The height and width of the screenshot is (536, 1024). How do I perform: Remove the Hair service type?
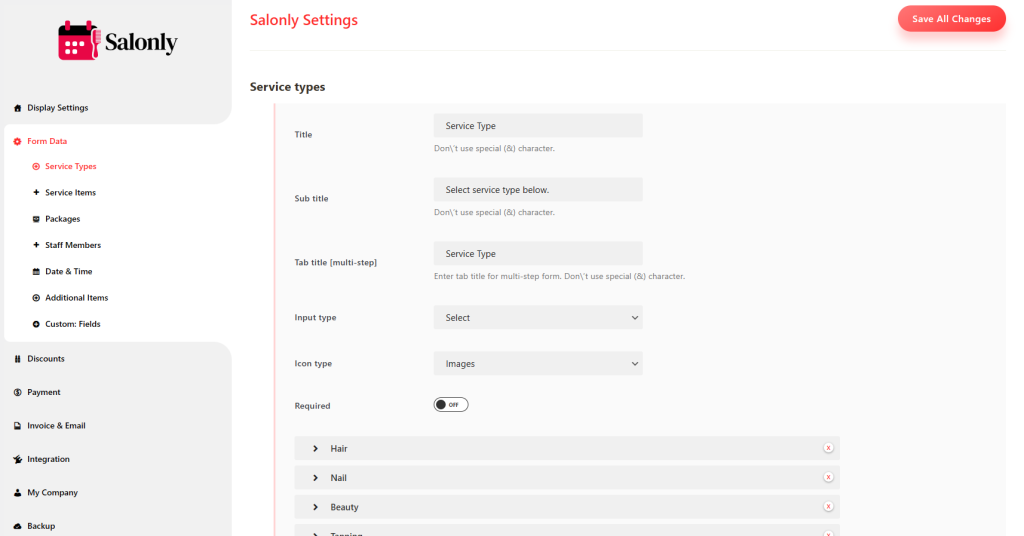(828, 449)
